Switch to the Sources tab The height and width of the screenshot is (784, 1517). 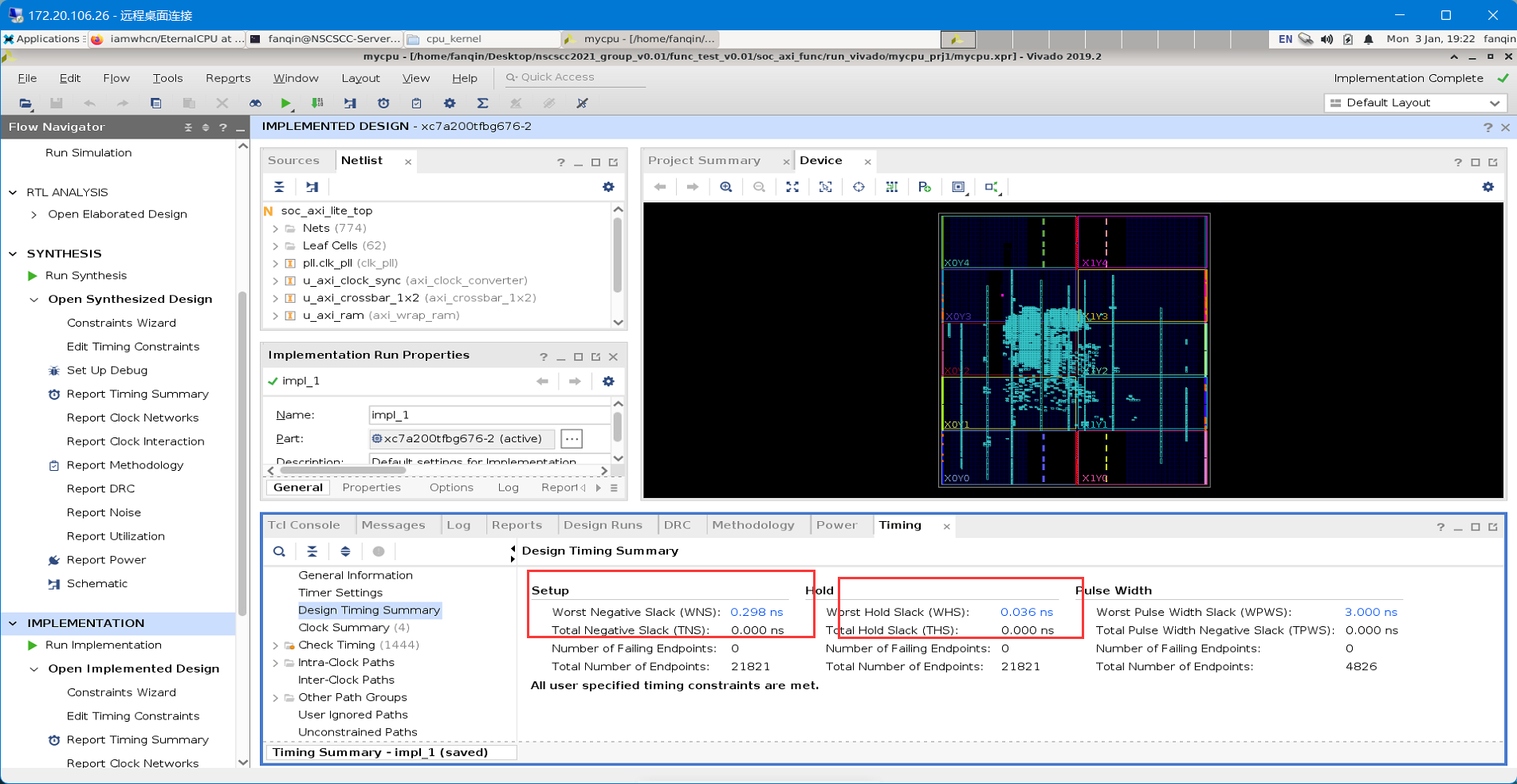click(x=293, y=160)
